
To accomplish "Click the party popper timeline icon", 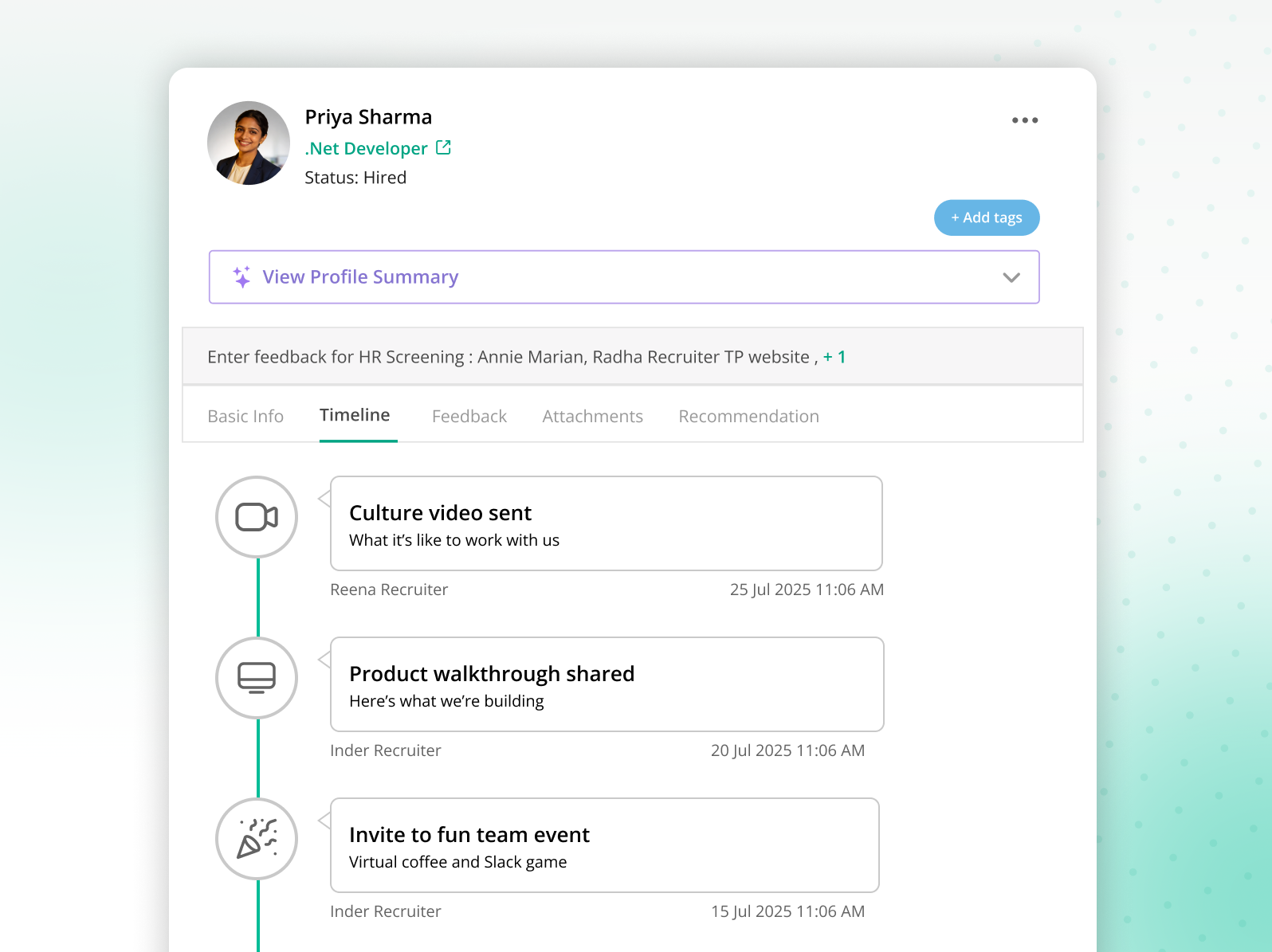I will [x=257, y=839].
